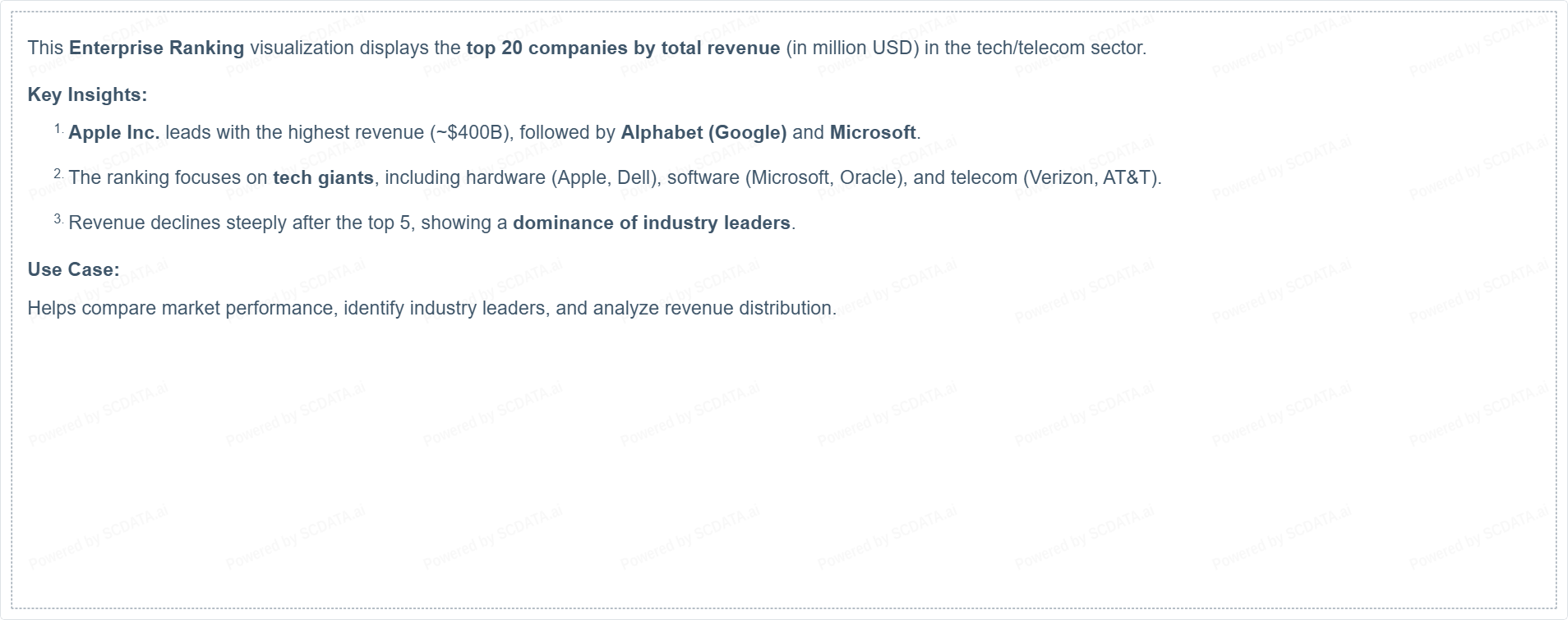Click the "(Apple, Dell)" hardware text
This screenshot has height=620, width=1568.
click(606, 177)
